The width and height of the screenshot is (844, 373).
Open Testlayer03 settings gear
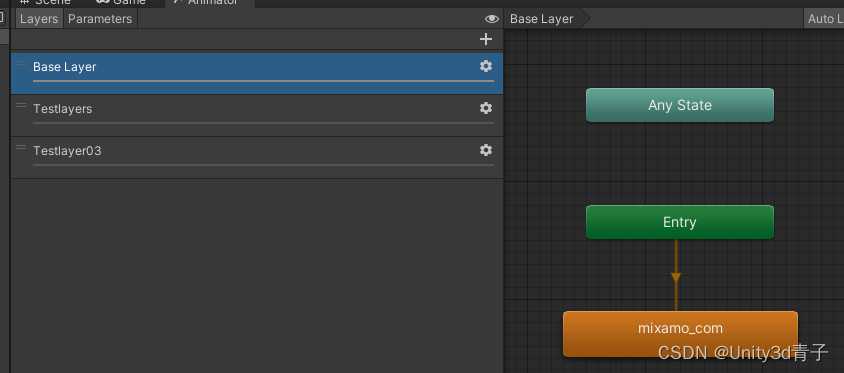click(x=486, y=150)
